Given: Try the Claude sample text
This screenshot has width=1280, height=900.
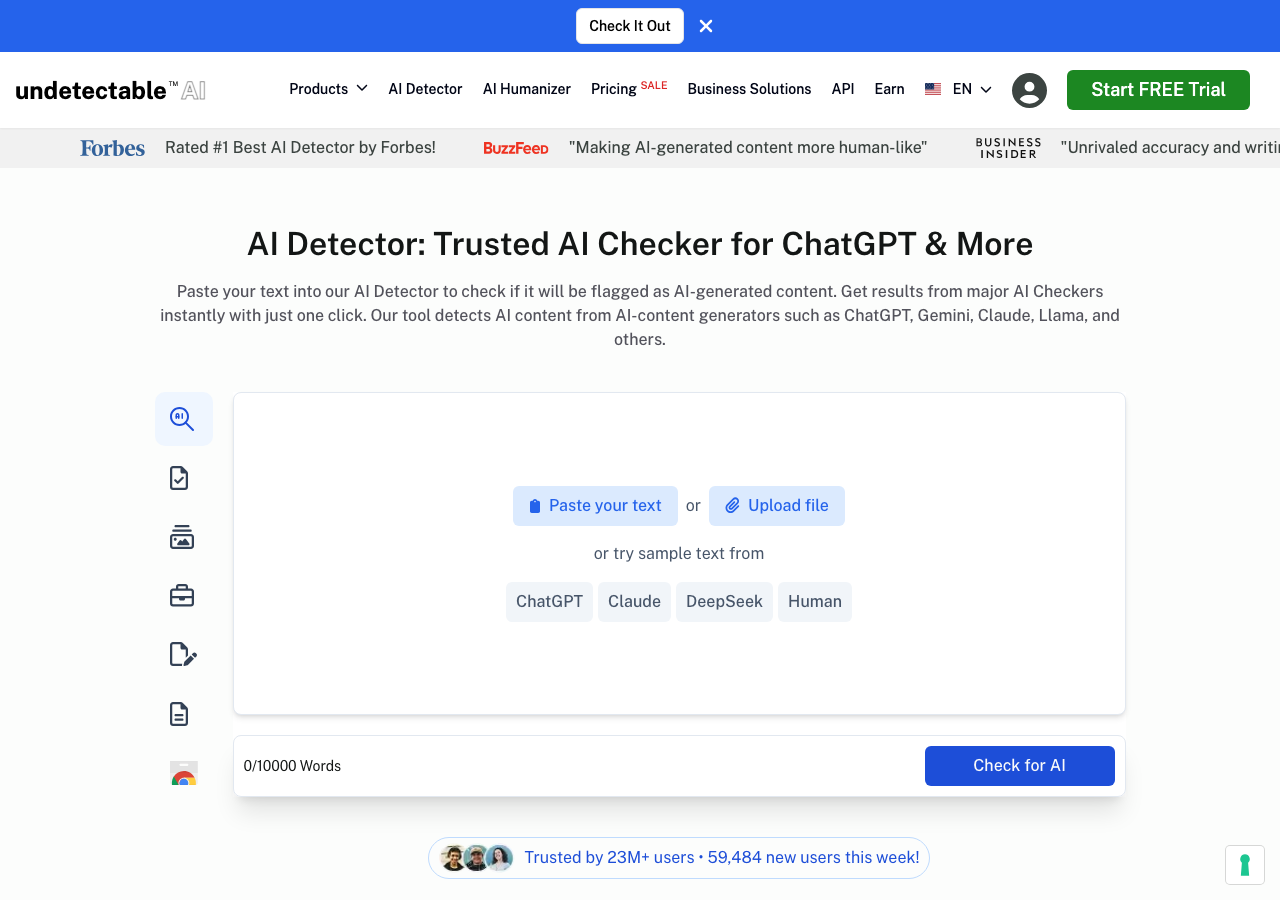Looking at the screenshot, I should click(634, 602).
